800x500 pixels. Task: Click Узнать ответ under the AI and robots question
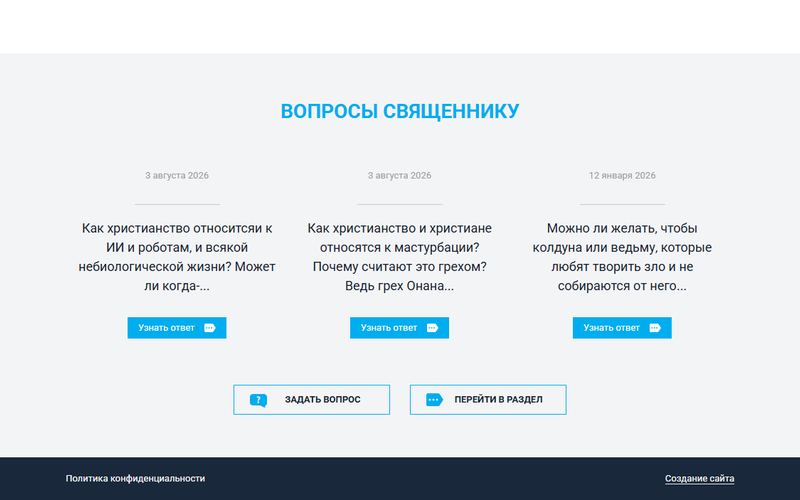pos(177,328)
